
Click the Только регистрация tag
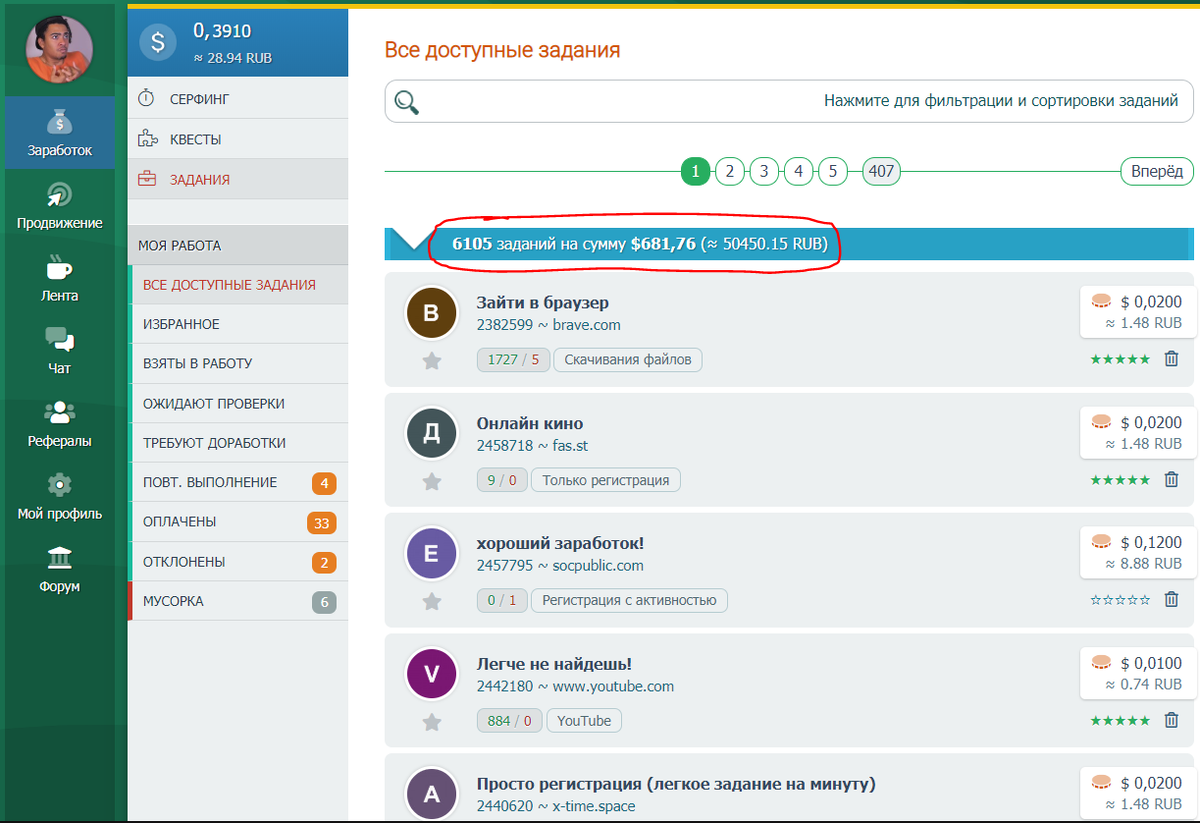[606, 480]
